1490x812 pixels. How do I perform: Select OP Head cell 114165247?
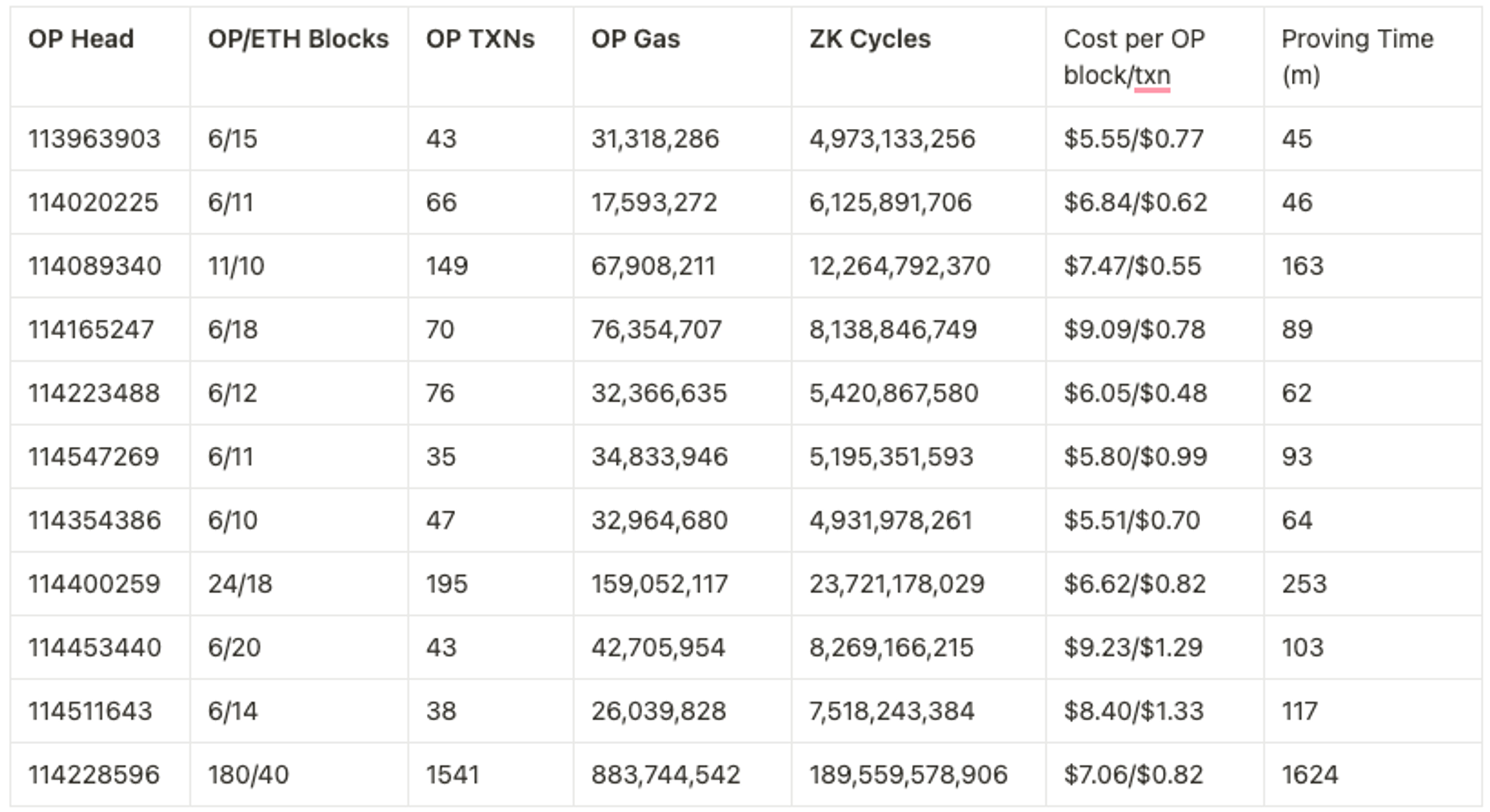[x=92, y=329]
